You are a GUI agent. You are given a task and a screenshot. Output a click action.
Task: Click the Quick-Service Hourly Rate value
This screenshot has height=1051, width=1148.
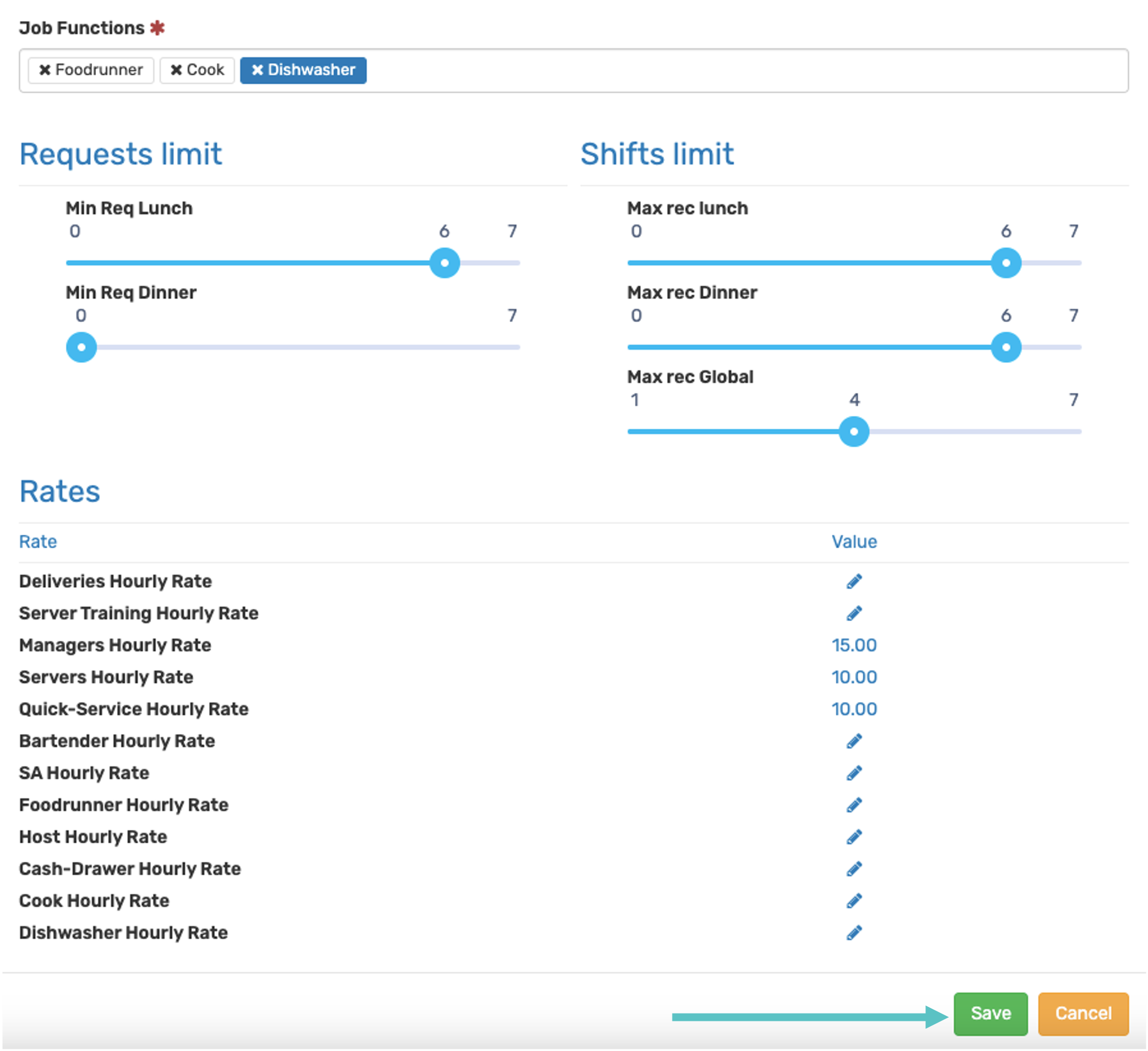point(853,709)
